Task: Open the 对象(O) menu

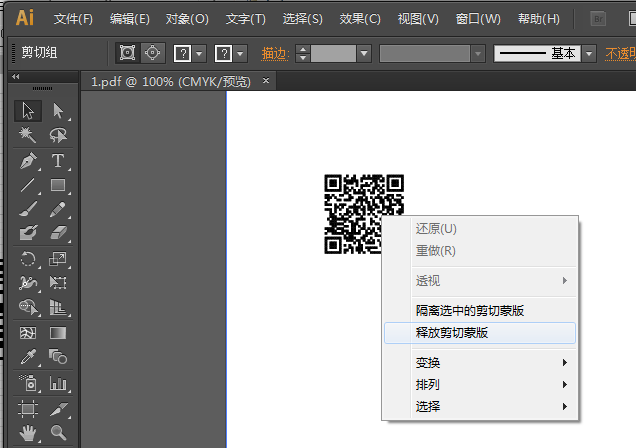Action: 187,19
